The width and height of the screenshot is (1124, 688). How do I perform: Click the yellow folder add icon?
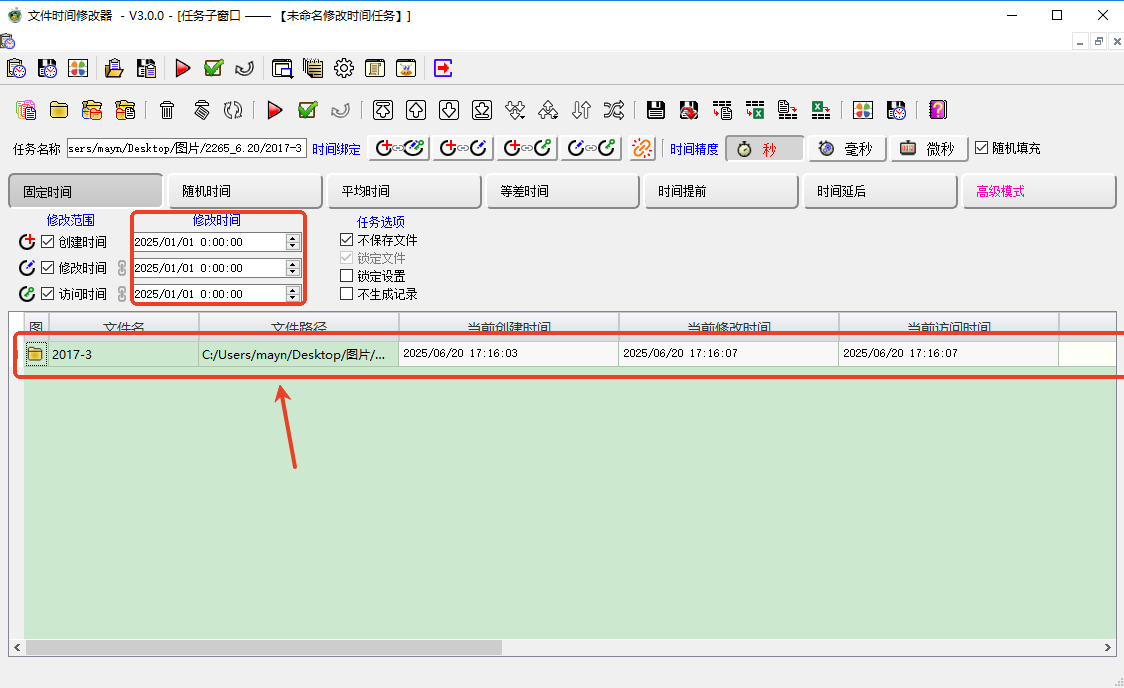click(x=59, y=110)
